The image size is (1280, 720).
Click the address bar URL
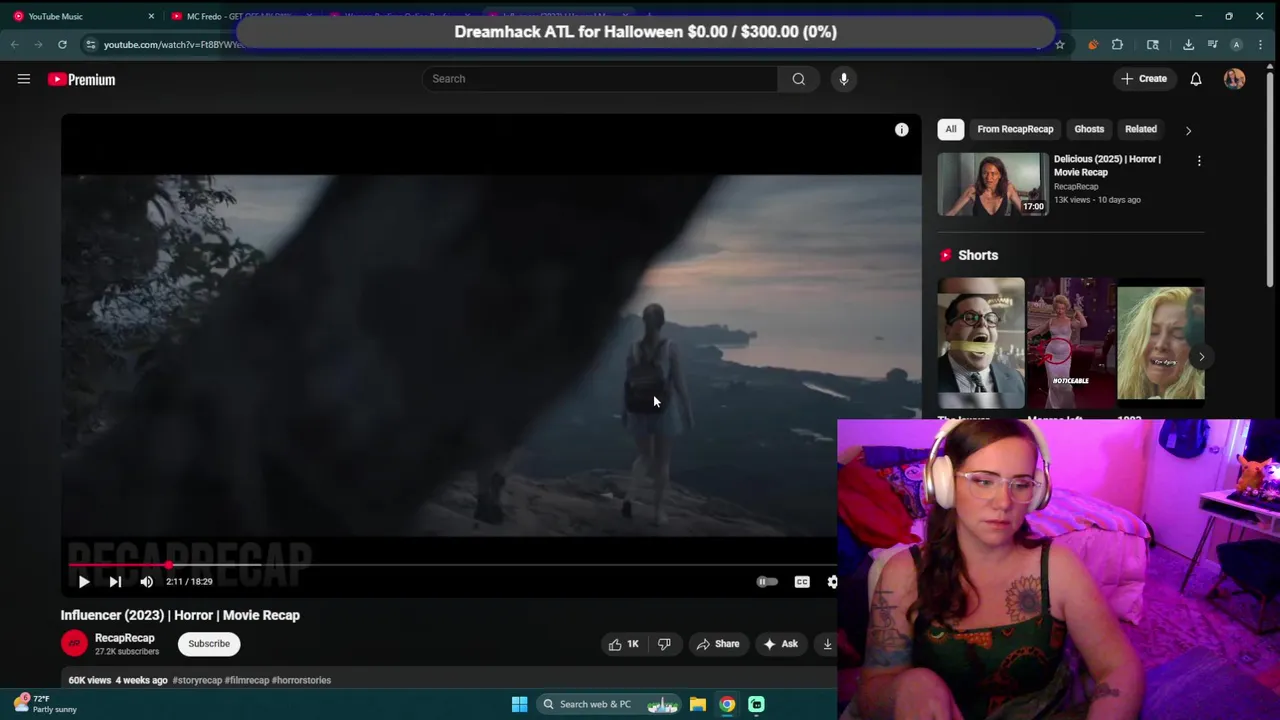tap(172, 44)
